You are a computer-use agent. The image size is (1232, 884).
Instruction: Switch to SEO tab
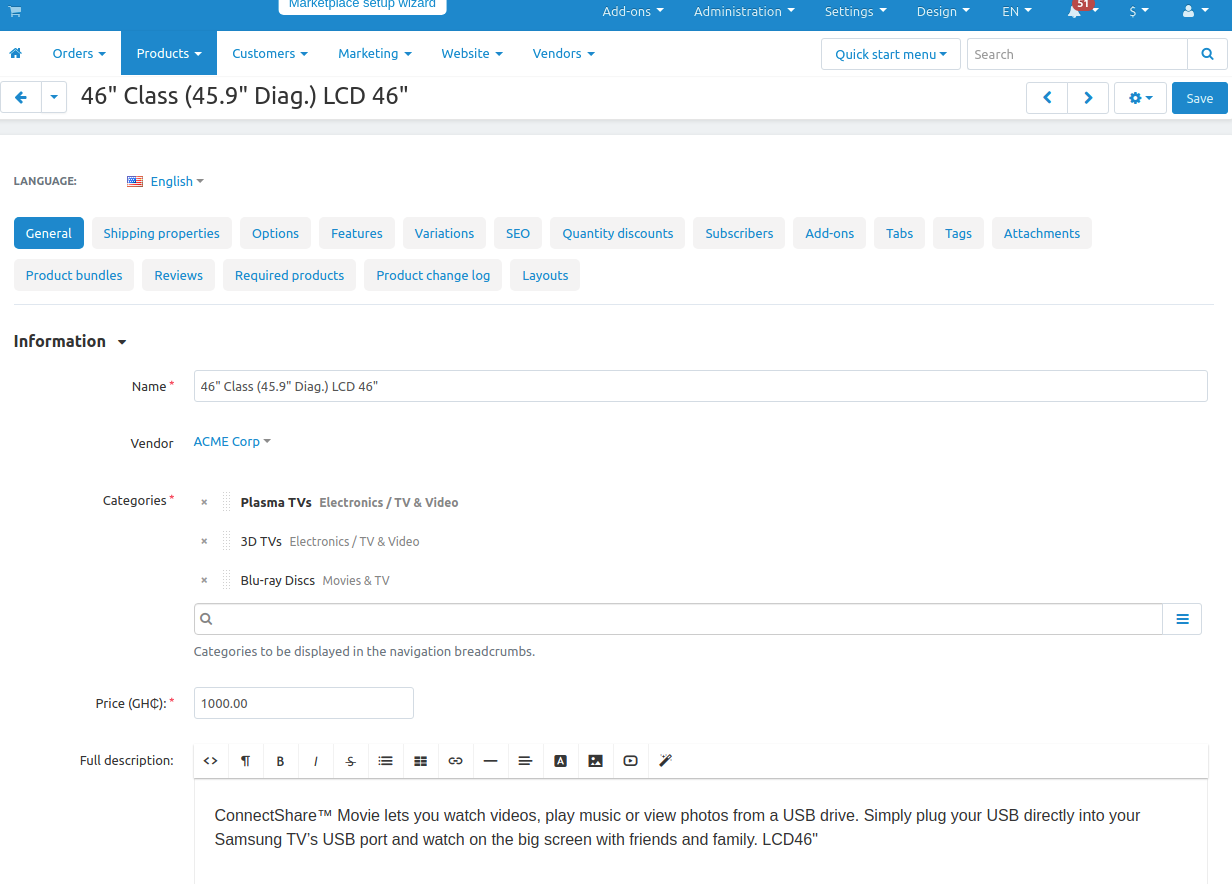click(518, 233)
